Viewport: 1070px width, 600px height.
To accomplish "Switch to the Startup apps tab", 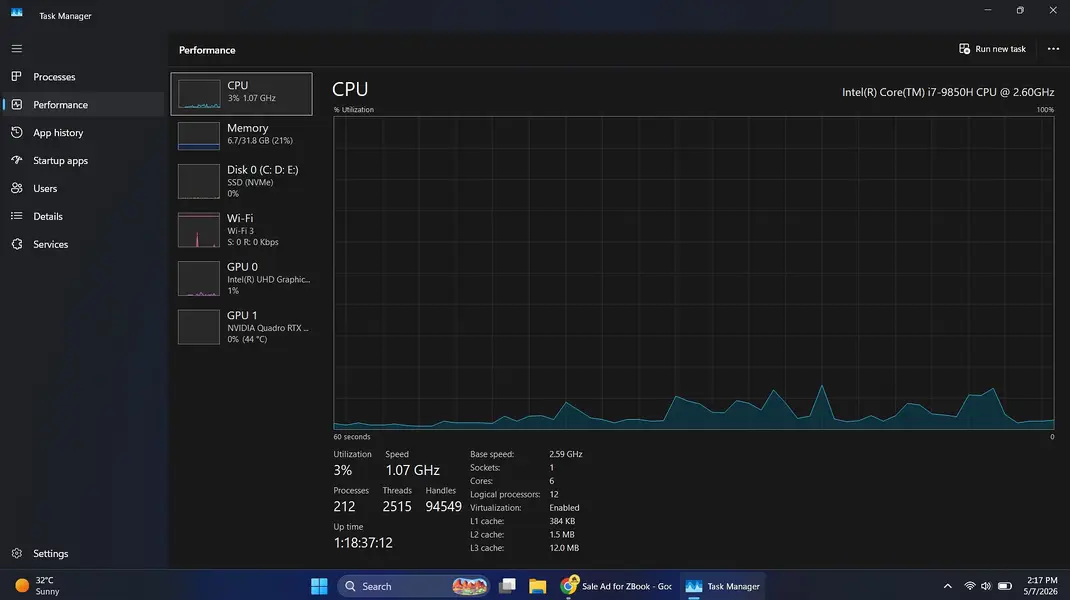I will tap(84, 160).
